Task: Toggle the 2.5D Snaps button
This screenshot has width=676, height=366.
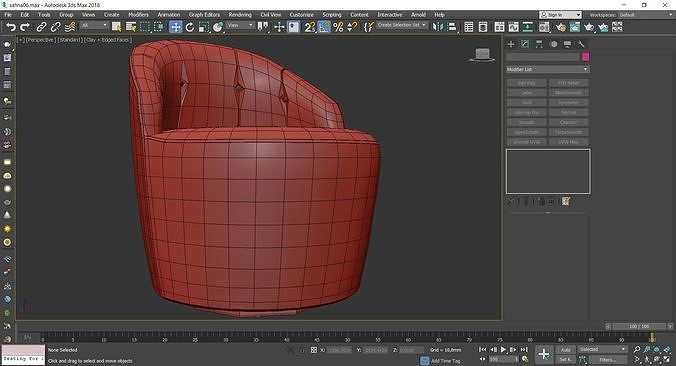Action: 309,27
